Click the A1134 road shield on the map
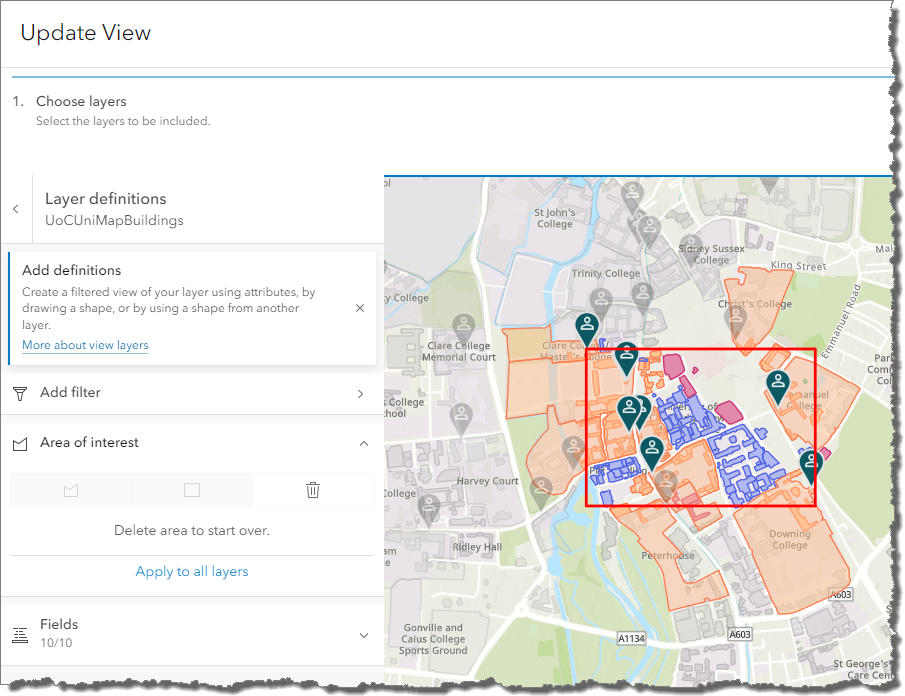 pos(630,637)
